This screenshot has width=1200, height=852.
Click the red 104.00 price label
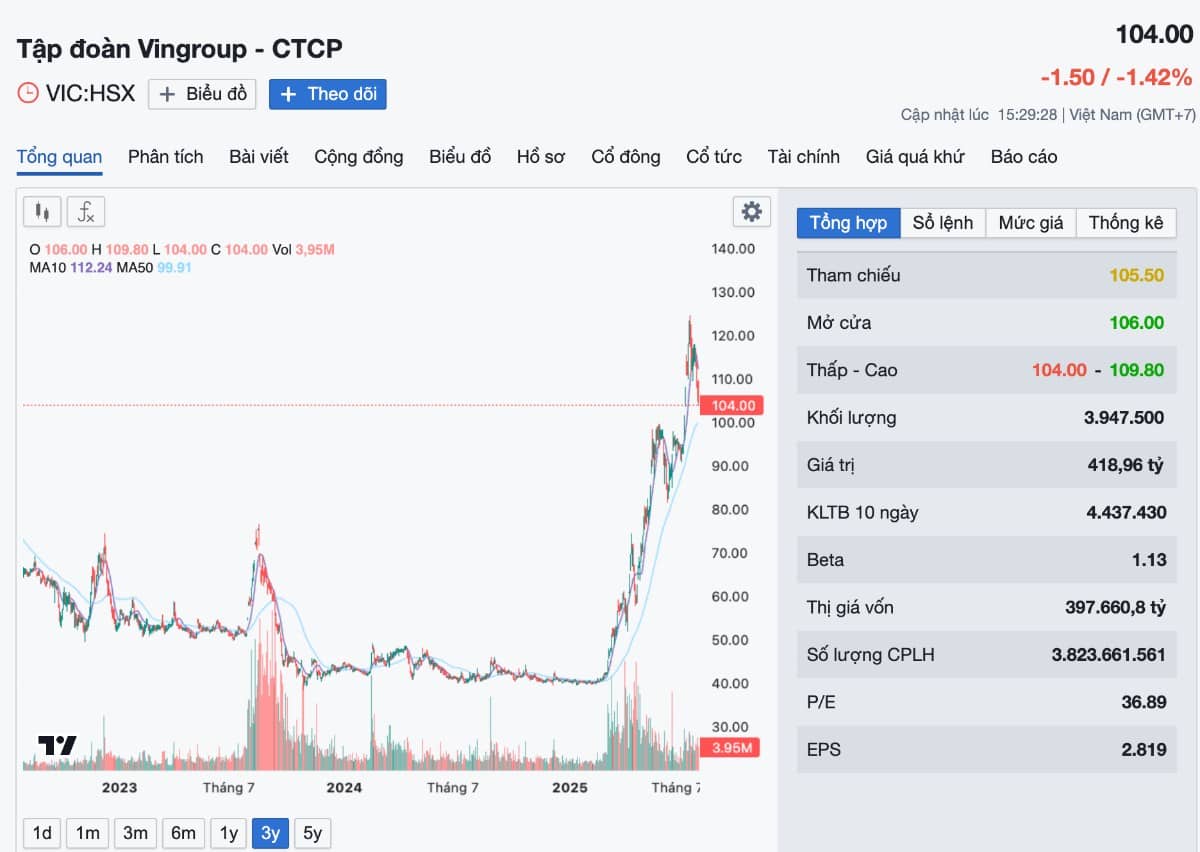(731, 405)
